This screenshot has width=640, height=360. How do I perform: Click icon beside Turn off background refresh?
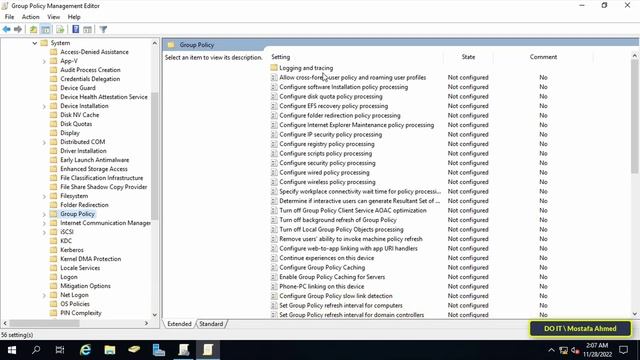click(274, 220)
